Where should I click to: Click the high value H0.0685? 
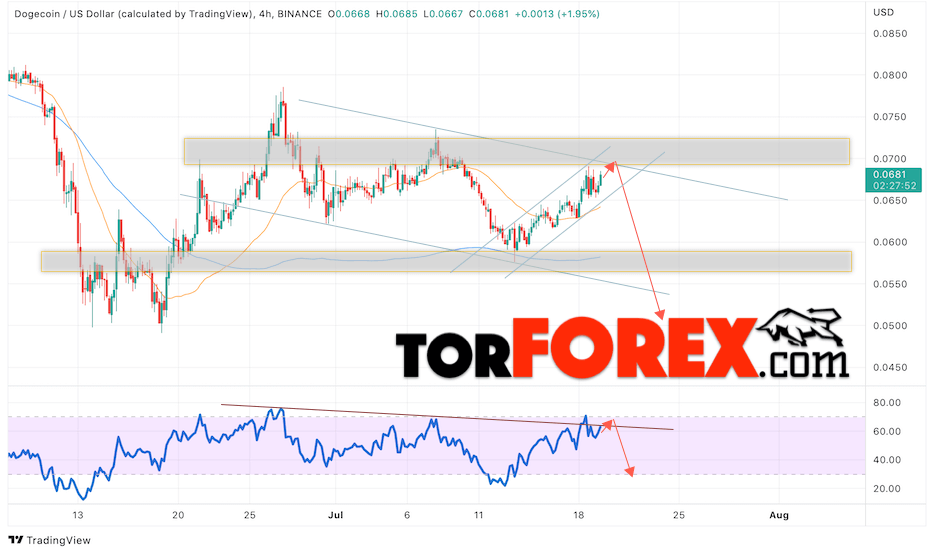coord(397,14)
